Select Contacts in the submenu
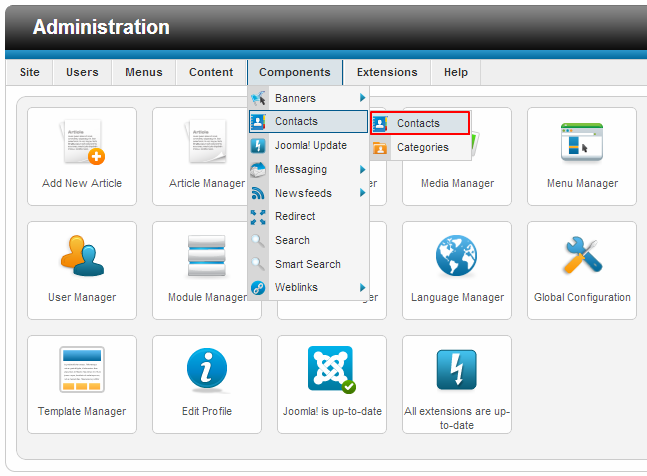 420,123
